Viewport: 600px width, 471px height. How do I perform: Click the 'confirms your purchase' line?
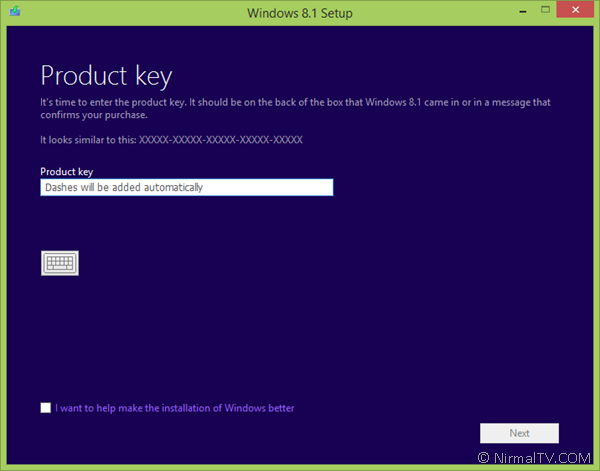click(94, 115)
